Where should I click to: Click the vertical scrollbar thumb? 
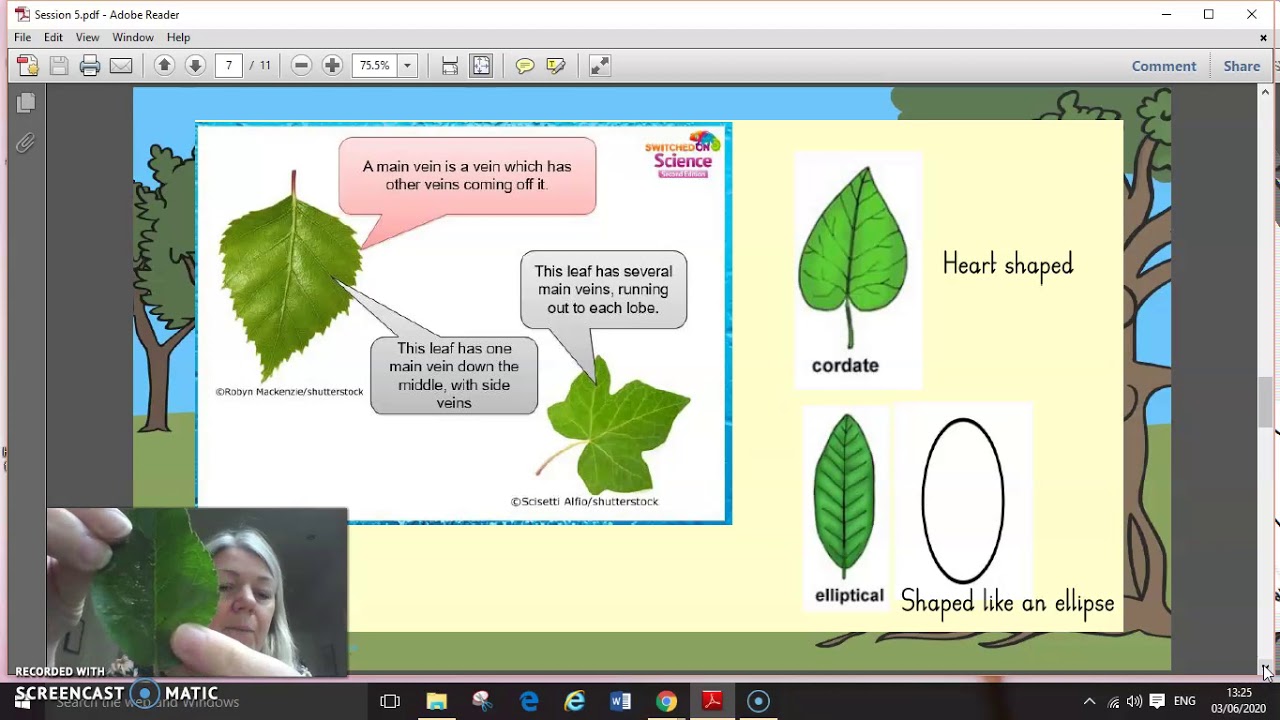point(1266,402)
